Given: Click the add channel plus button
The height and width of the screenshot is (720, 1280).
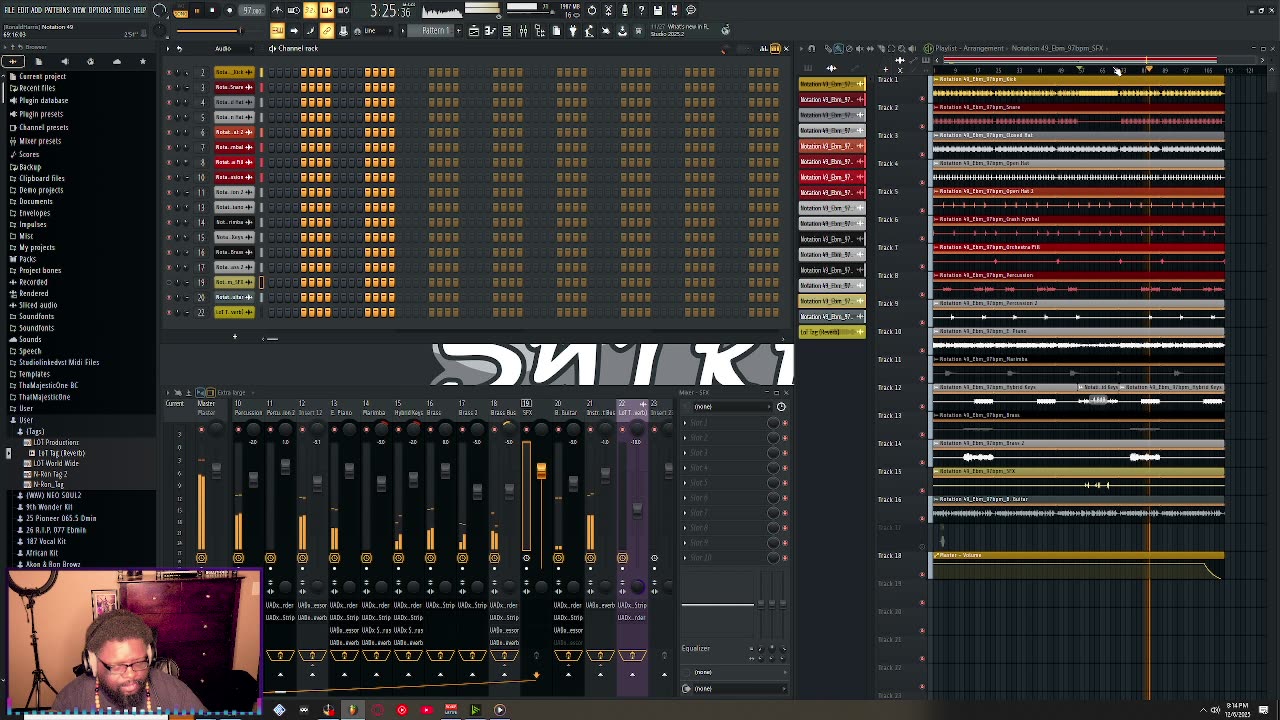Looking at the screenshot, I should pyautogui.click(x=235, y=337).
